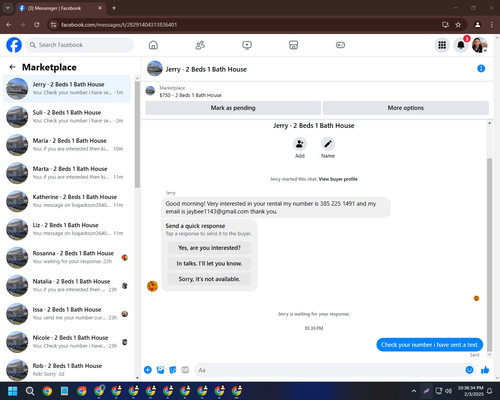This screenshot has height=400, width=500.
Task: Open the tab search dropdown arrow
Action: pyautogui.click(x=8, y=8)
